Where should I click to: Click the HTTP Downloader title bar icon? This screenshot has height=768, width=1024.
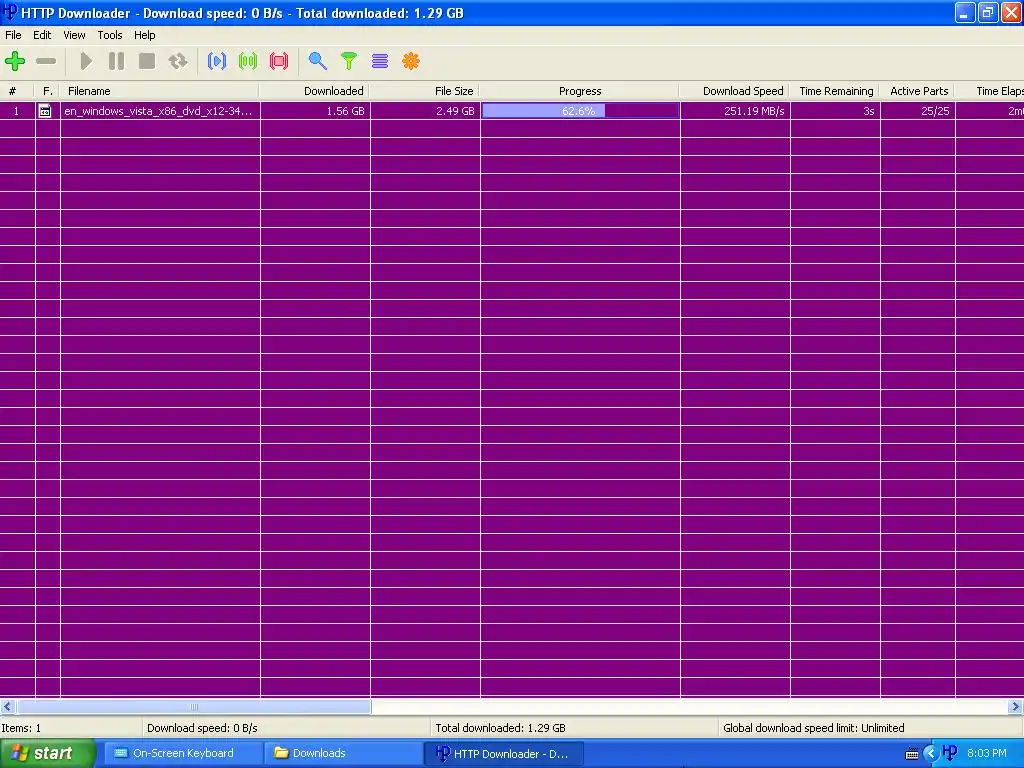point(10,12)
